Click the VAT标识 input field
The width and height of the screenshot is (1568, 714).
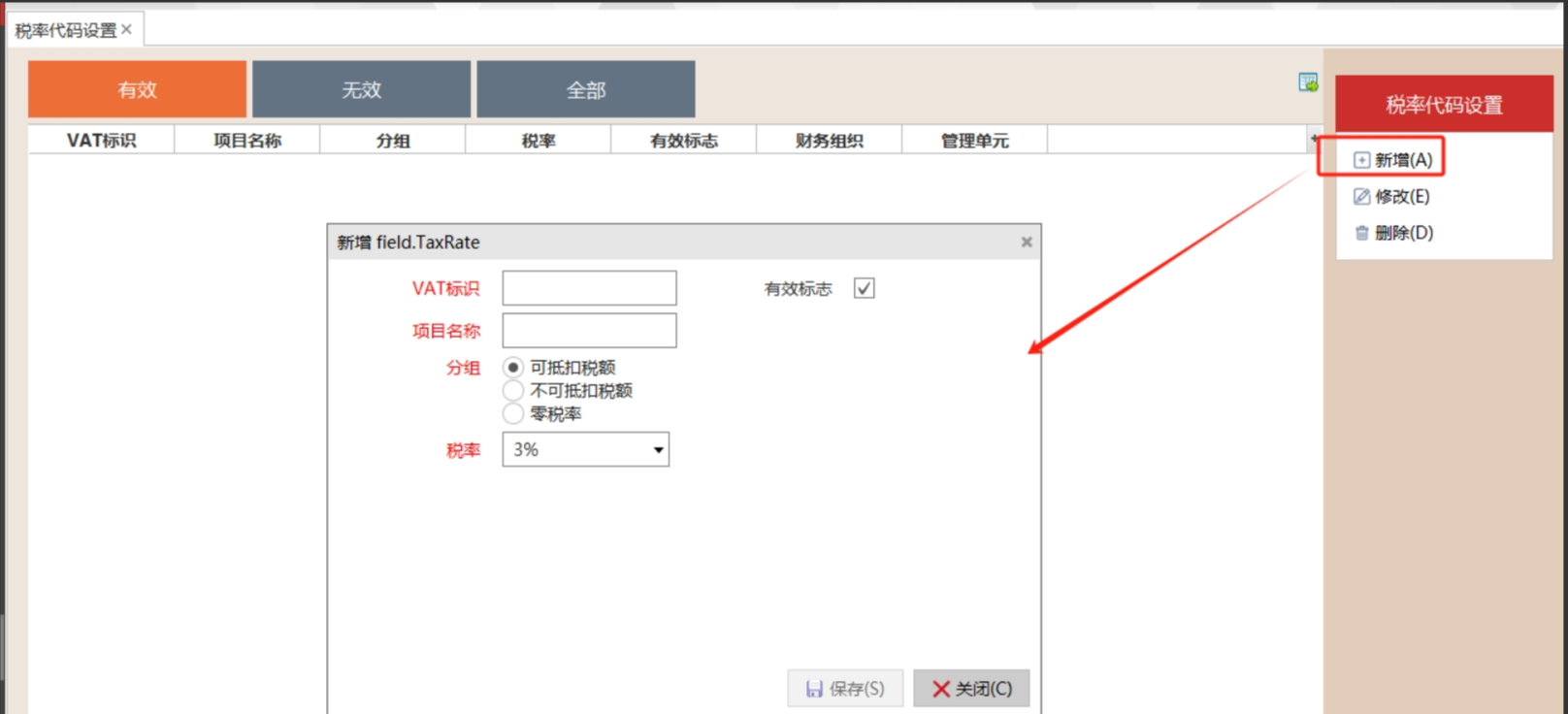tap(589, 288)
